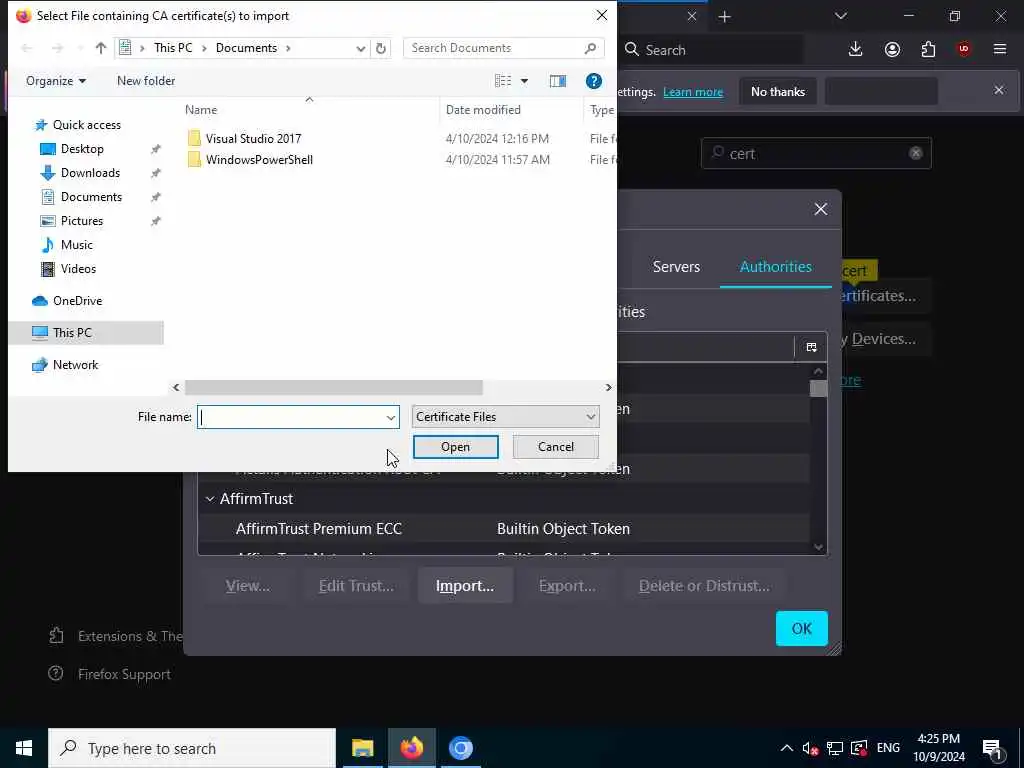Open Videos in navigation pane
1024x768 pixels.
pyautogui.click(x=78, y=268)
